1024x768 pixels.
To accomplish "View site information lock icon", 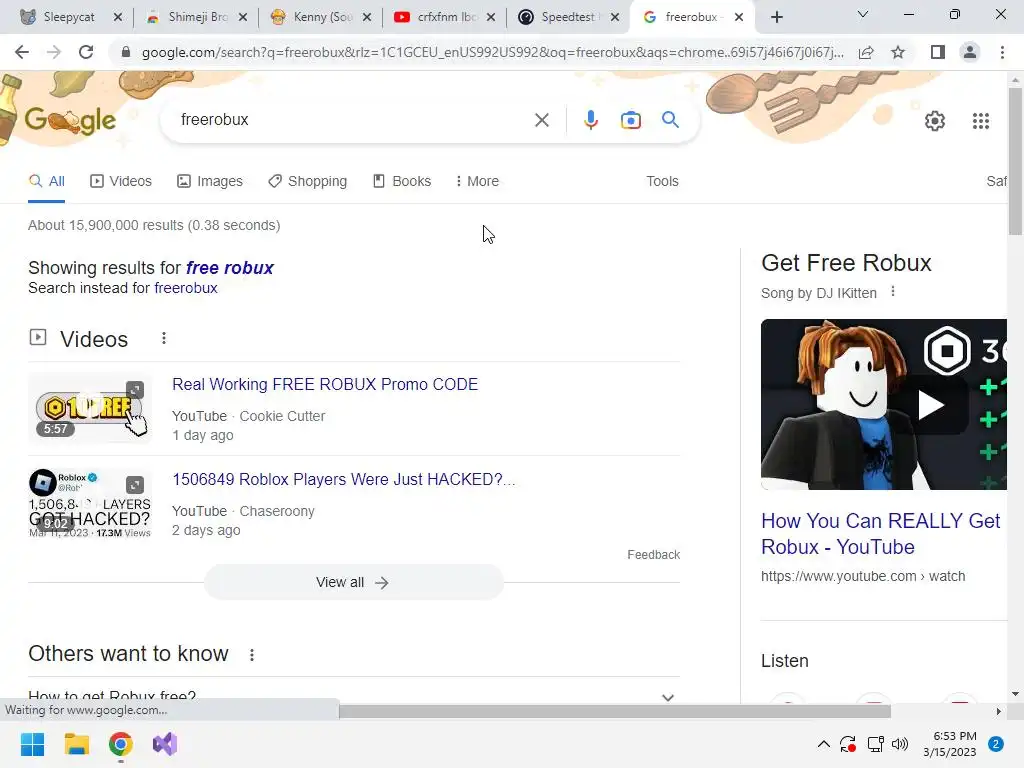I will pyautogui.click(x=126, y=52).
